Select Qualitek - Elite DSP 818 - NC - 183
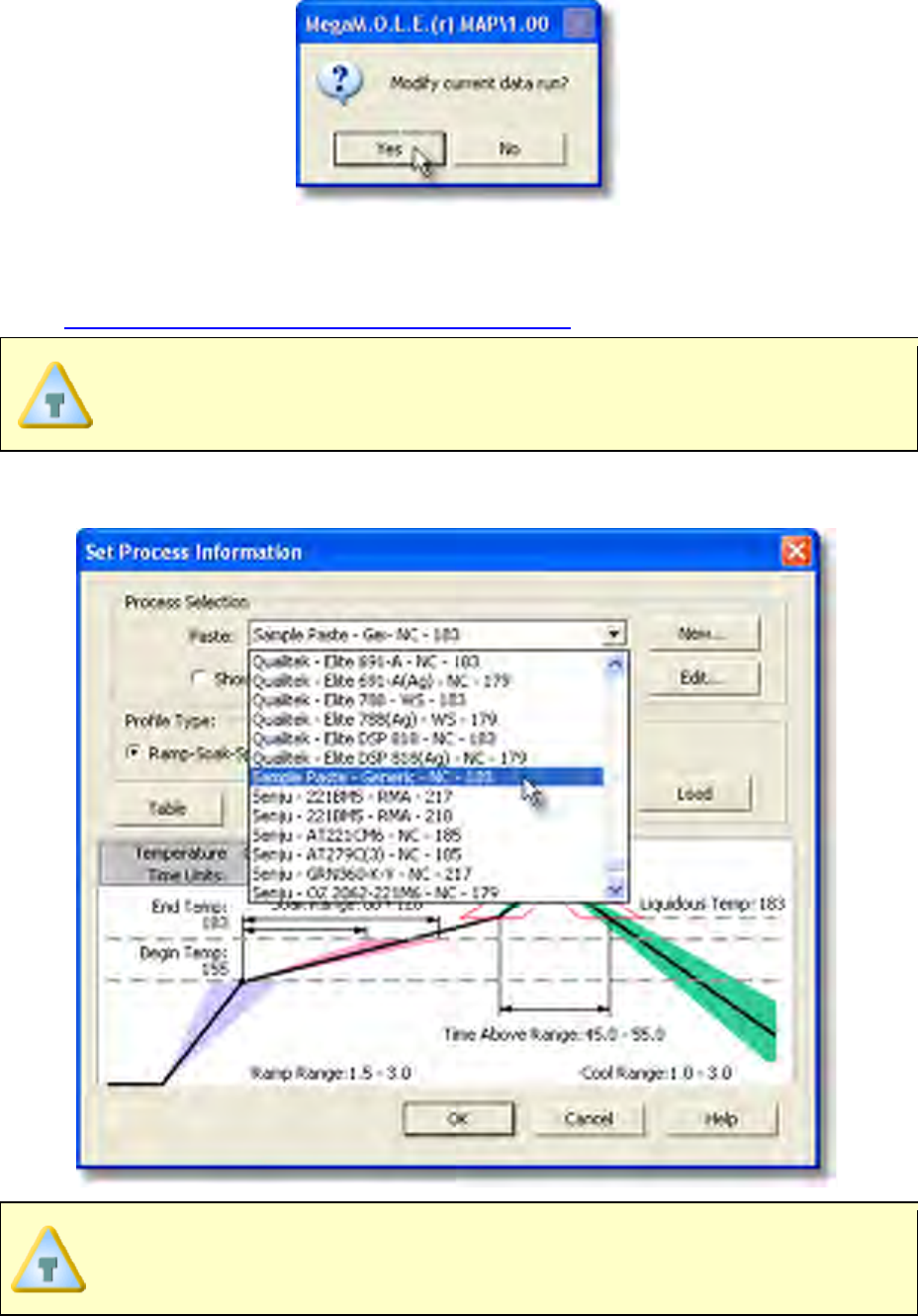Image resolution: width=918 pixels, height=1316 pixels. [426, 739]
